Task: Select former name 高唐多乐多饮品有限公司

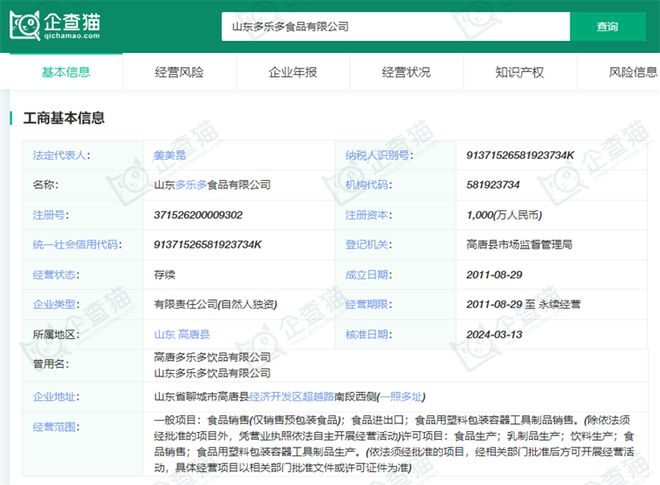Action: [212, 357]
